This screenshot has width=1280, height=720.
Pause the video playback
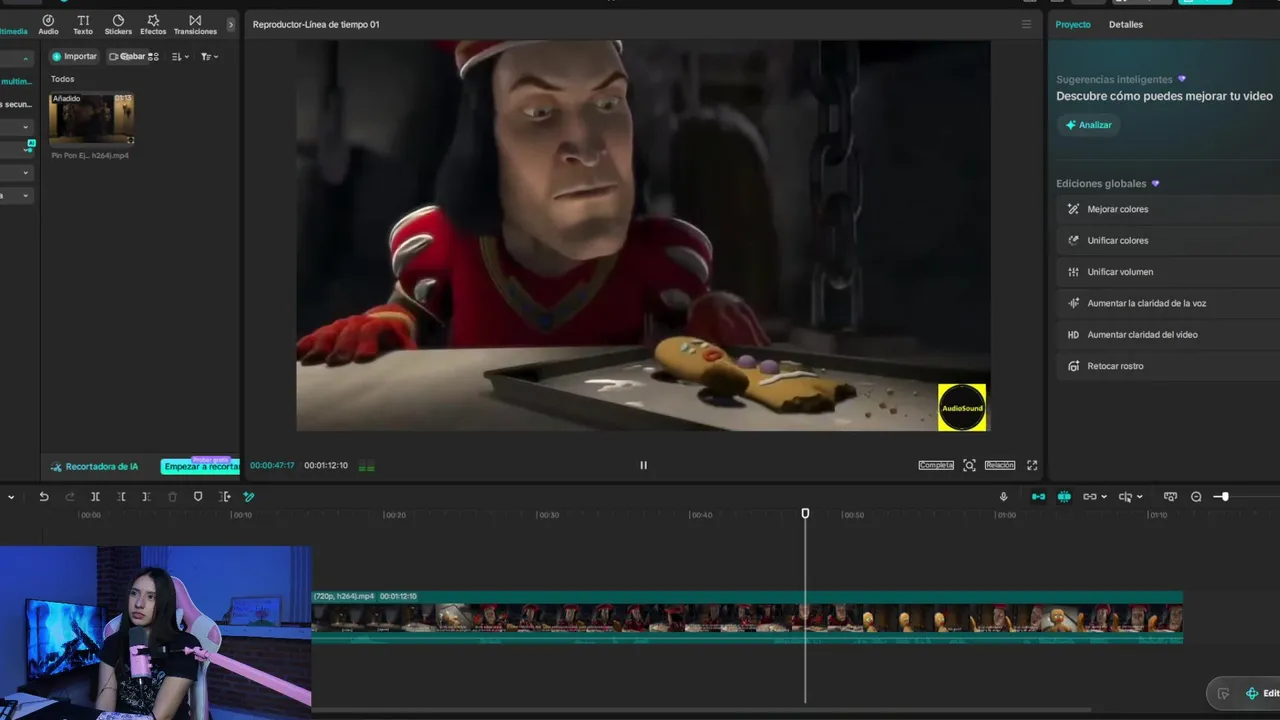point(643,465)
